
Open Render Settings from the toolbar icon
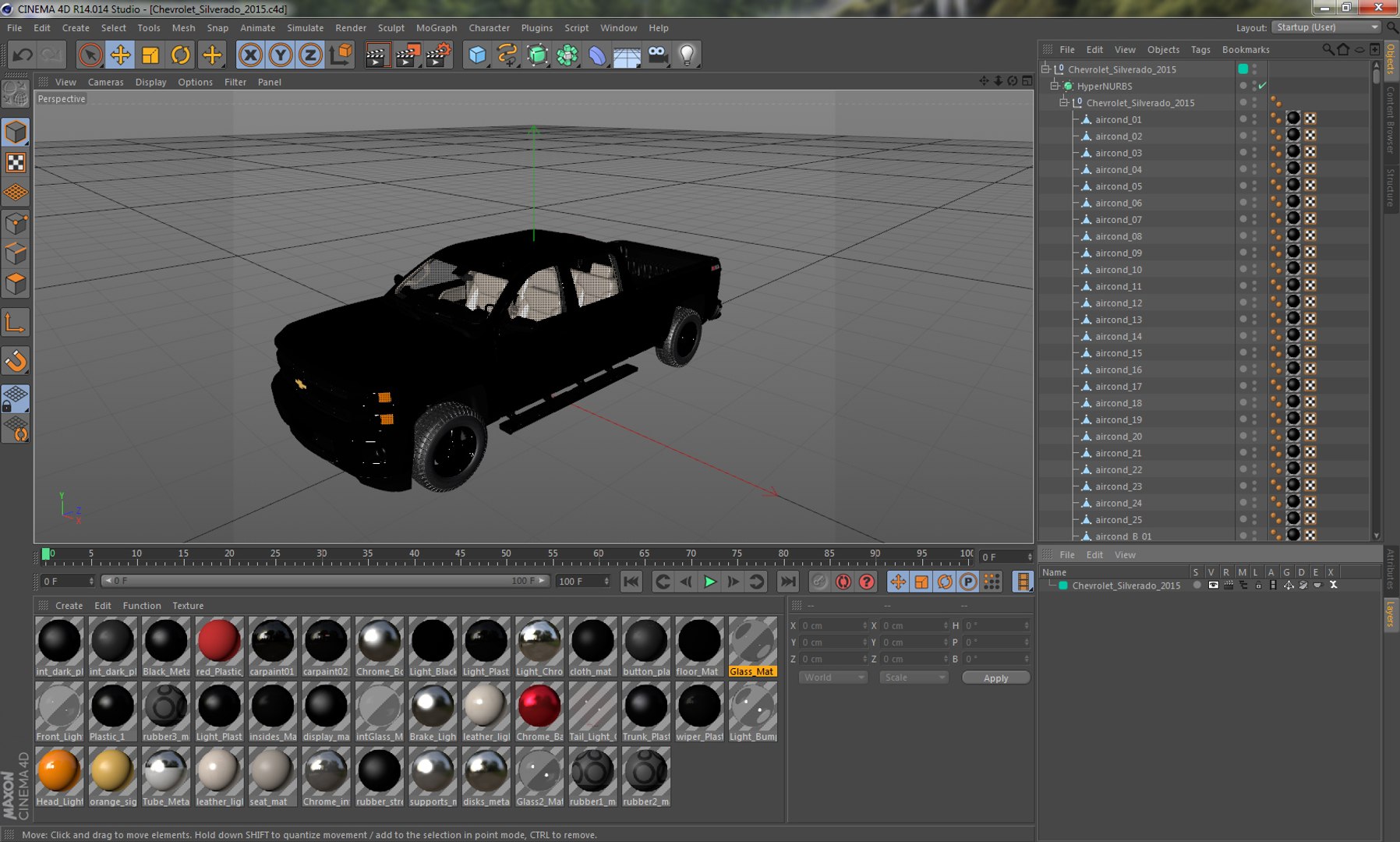438,55
